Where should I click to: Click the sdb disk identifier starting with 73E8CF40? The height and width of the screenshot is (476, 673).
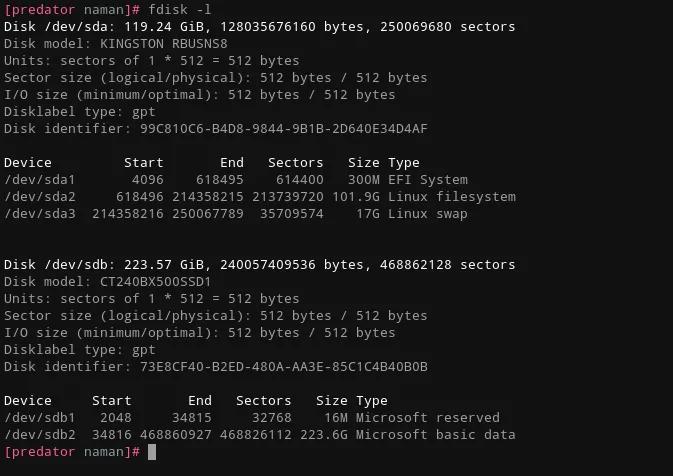click(284, 367)
